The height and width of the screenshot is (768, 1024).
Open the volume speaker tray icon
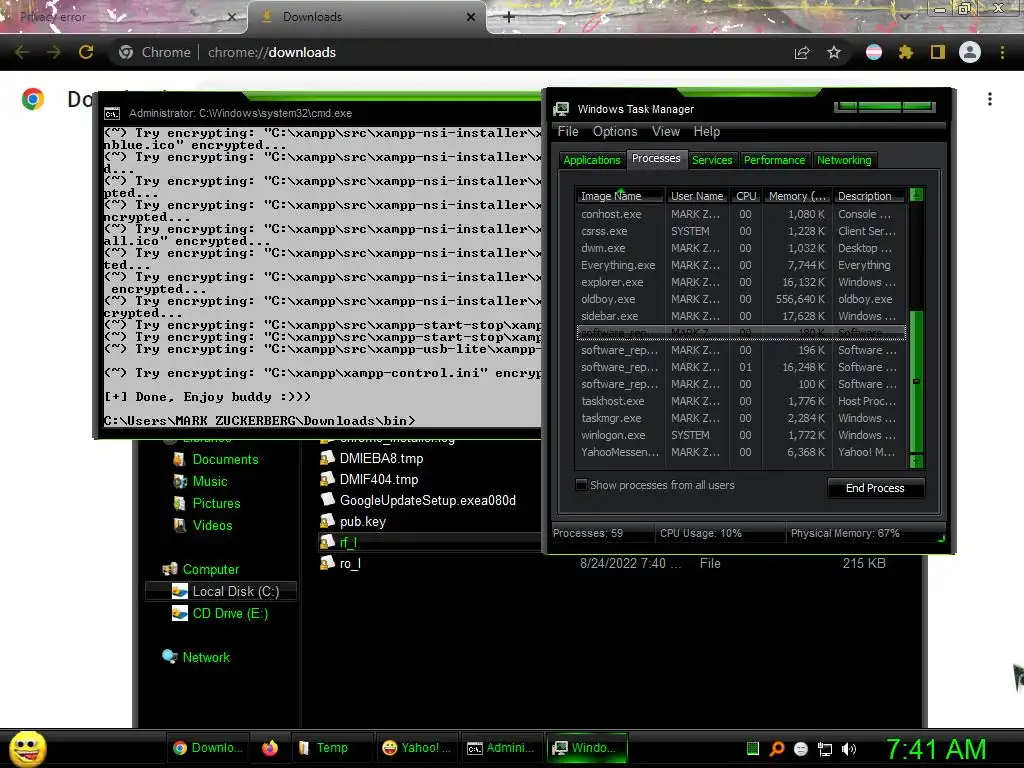coord(848,749)
